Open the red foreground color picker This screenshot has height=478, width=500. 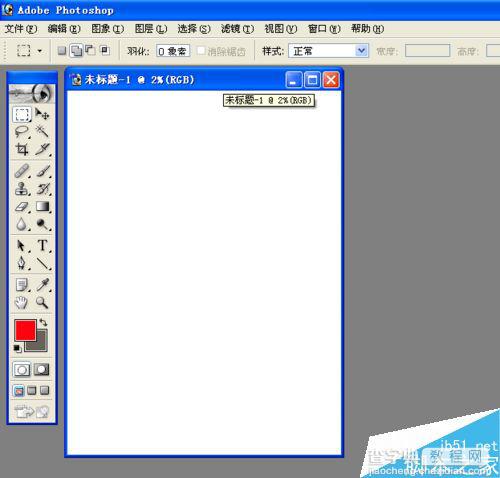[25, 330]
